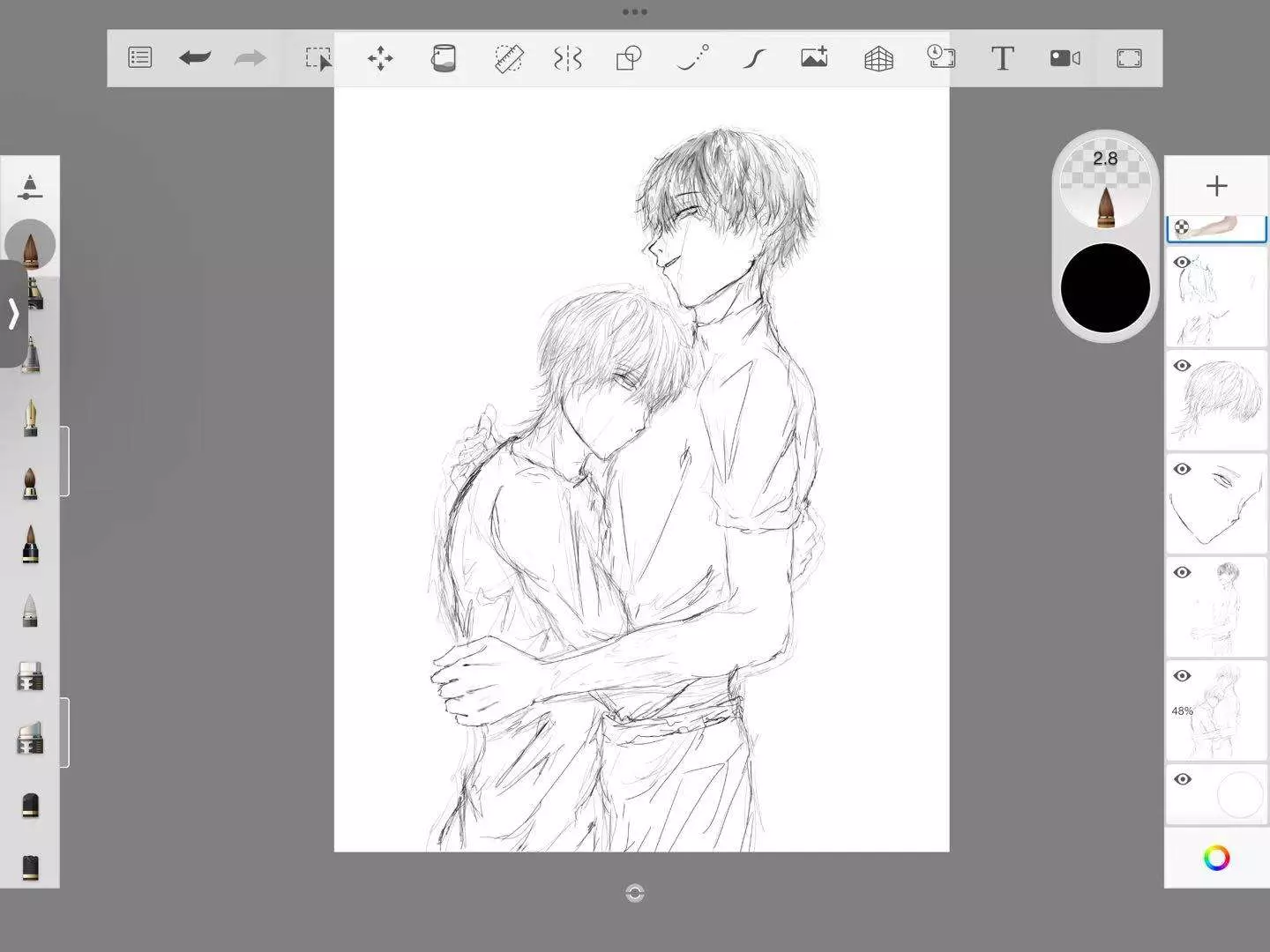Tap the black color puck
Viewport: 1270px width, 952px height.
click(x=1105, y=288)
